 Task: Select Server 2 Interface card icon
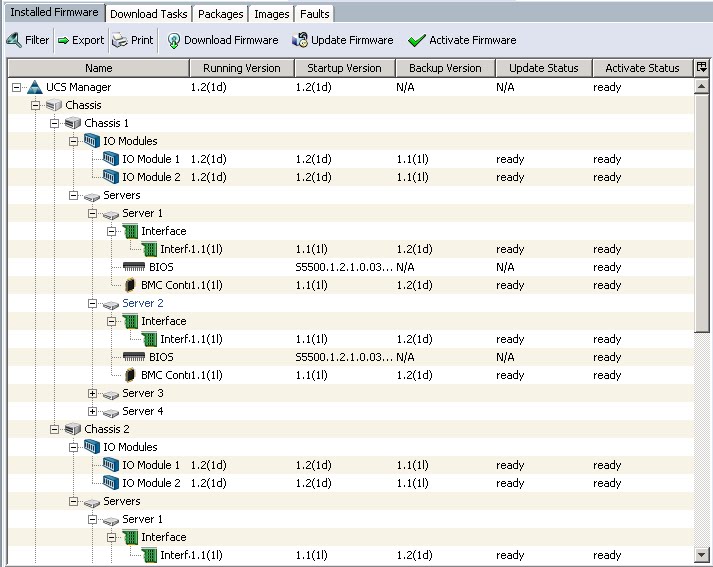(x=131, y=321)
